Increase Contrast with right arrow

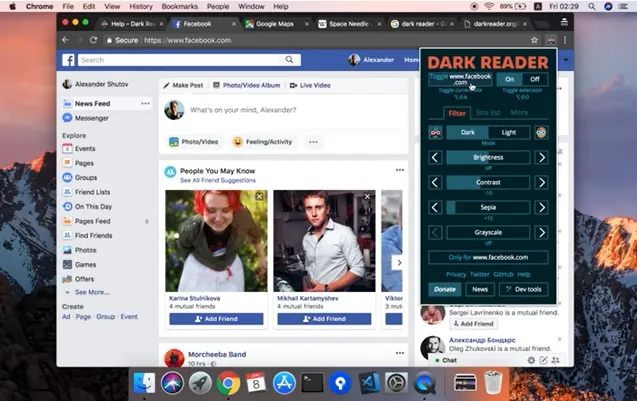pos(542,183)
